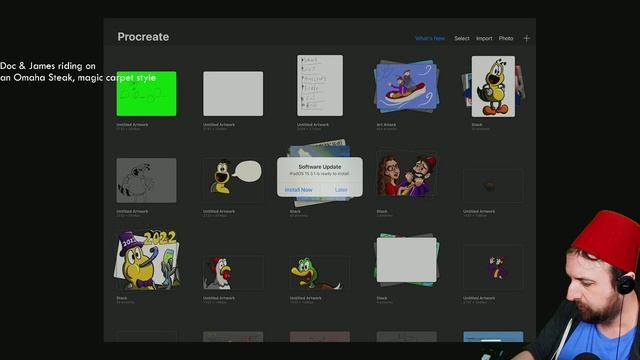This screenshot has width=640, height=360.
Task: Open the blank stack in bottom row
Action: click(x=407, y=260)
